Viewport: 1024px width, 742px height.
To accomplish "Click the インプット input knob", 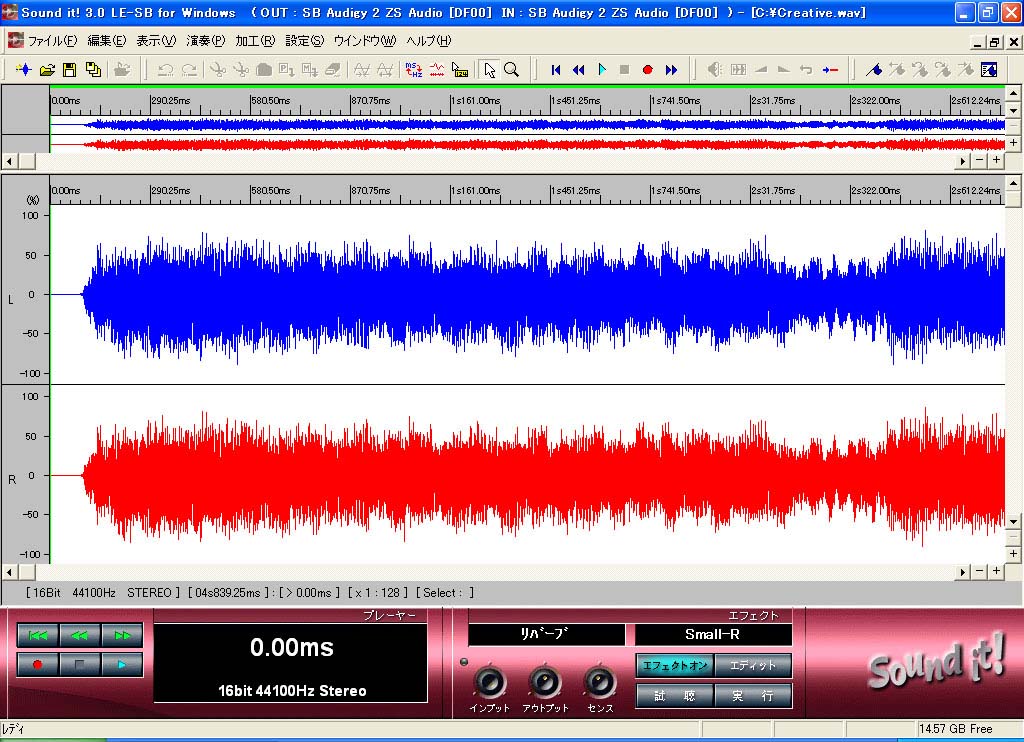I will click(x=489, y=682).
